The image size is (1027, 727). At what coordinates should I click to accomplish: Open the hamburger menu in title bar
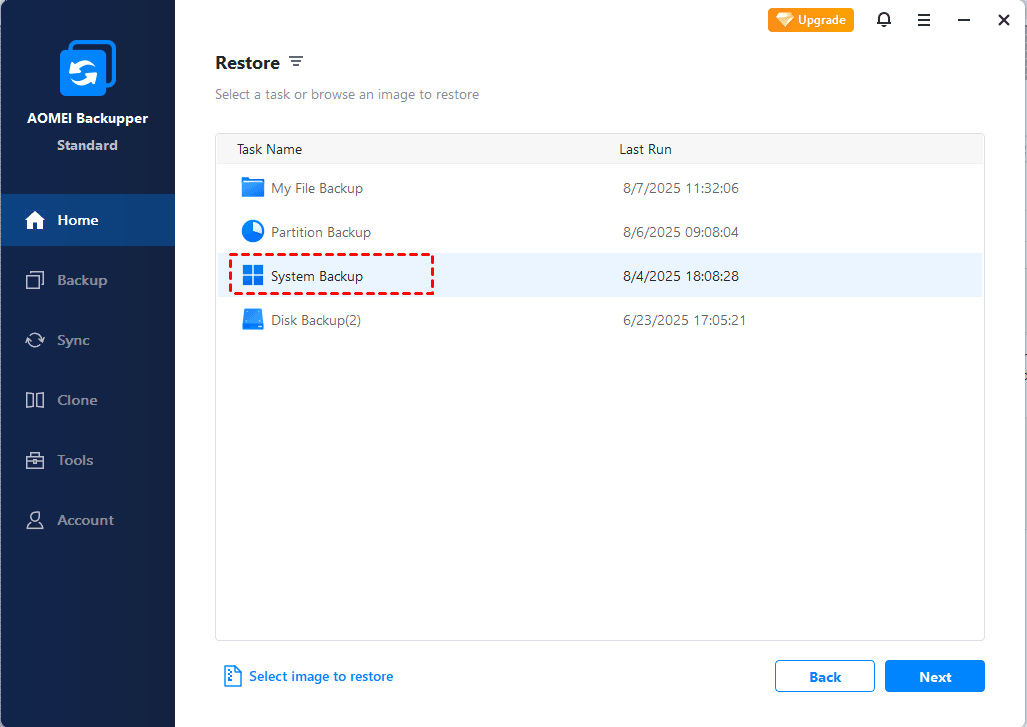click(x=924, y=20)
